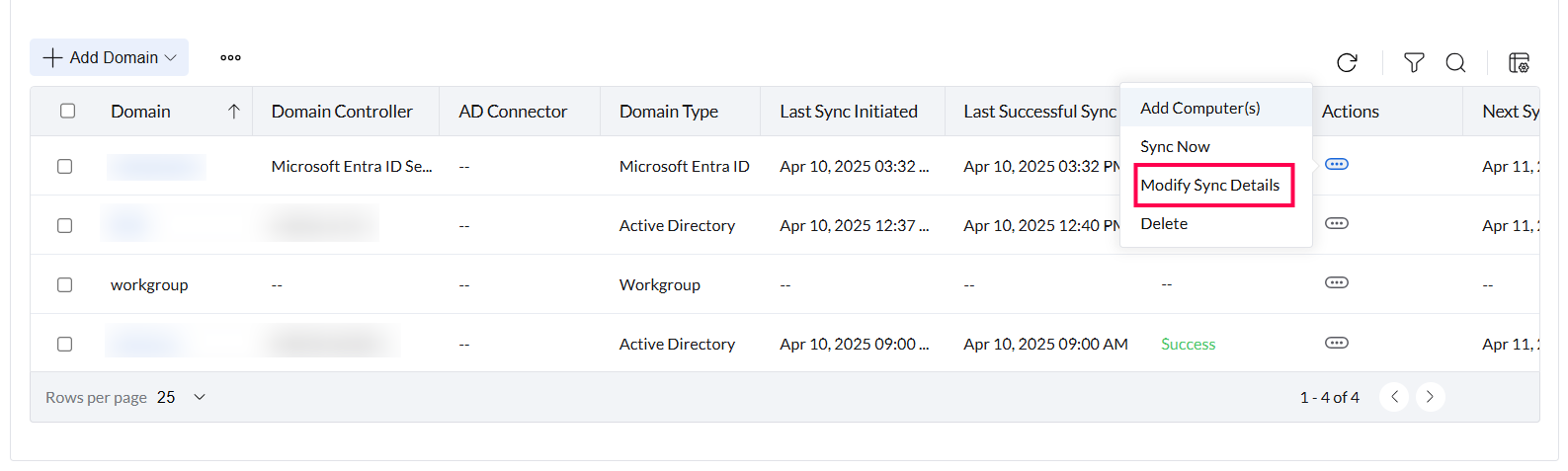1568x471 pixels.
Task: Toggle the select-all checkbox in table header
Action: pos(67,111)
